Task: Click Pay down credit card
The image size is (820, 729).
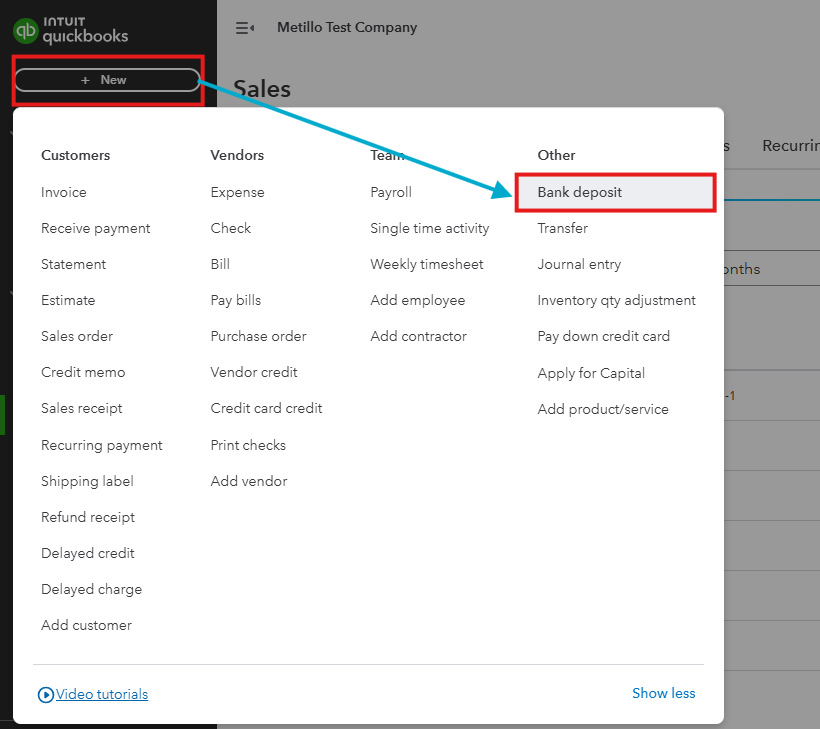Action: 603,336
